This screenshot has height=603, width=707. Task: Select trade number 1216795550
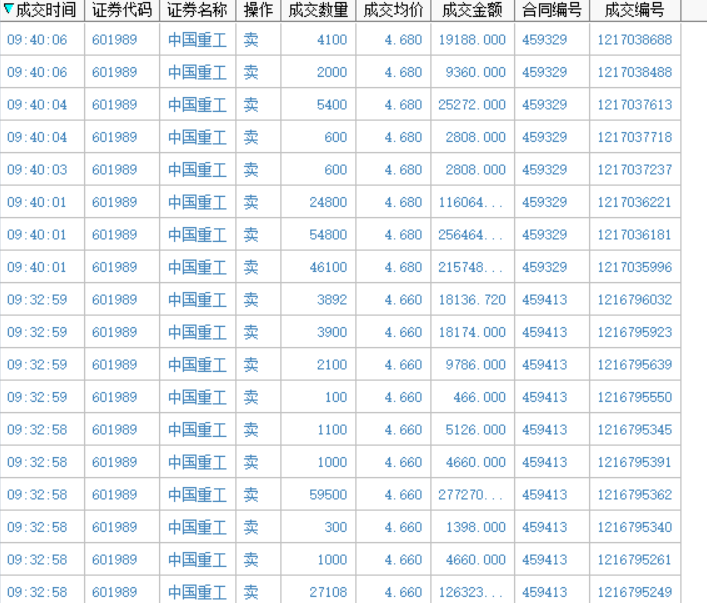[x=635, y=397]
